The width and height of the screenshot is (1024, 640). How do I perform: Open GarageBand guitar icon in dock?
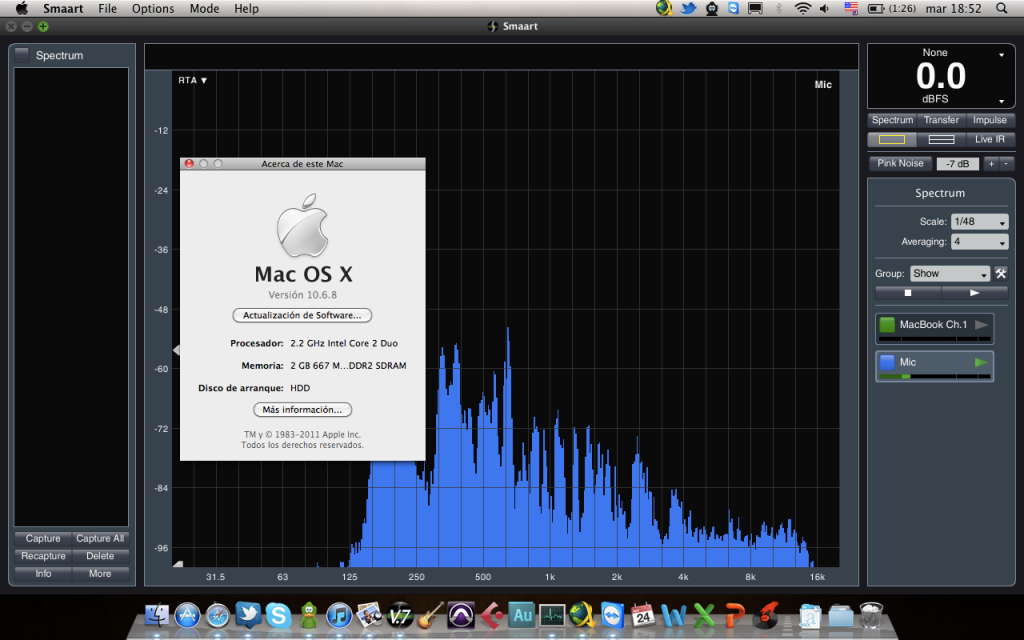click(x=430, y=615)
